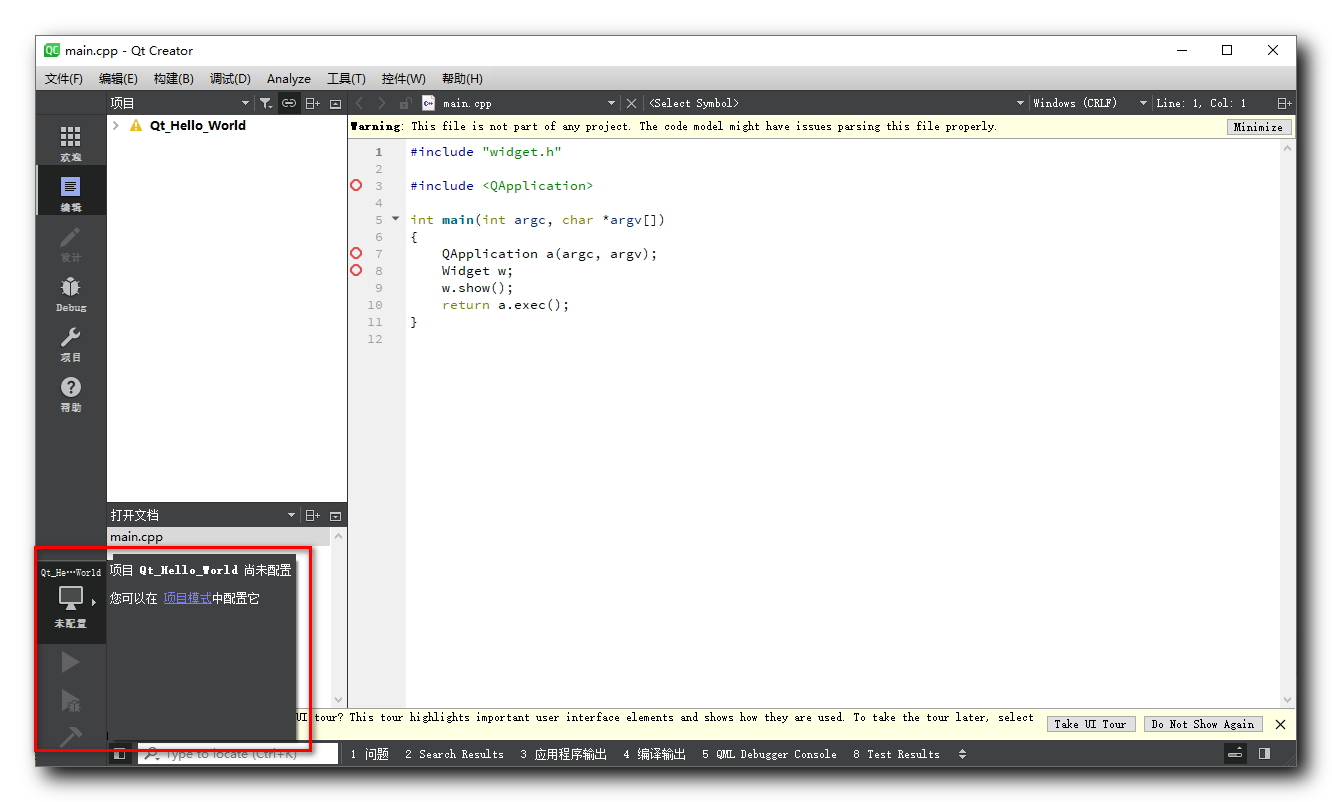Open the Debug mode bug icon

[x=70, y=287]
